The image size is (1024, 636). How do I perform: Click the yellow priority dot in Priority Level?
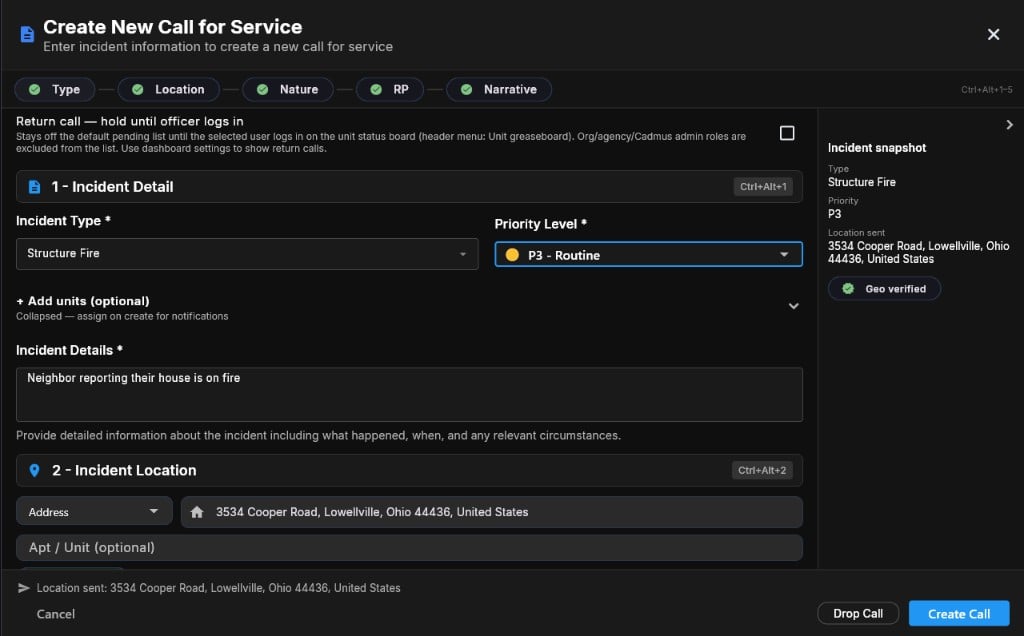[512, 255]
